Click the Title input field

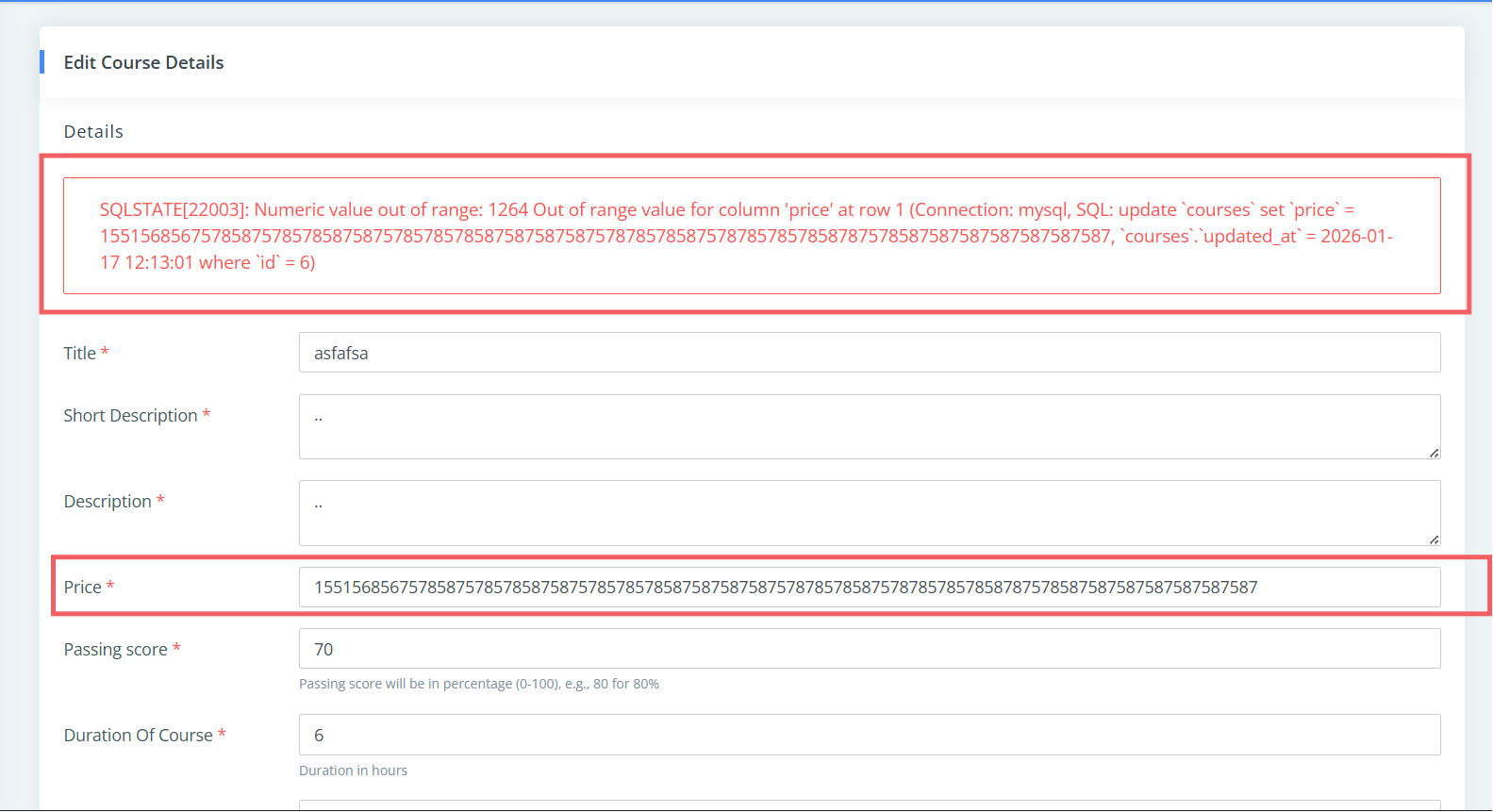click(869, 353)
